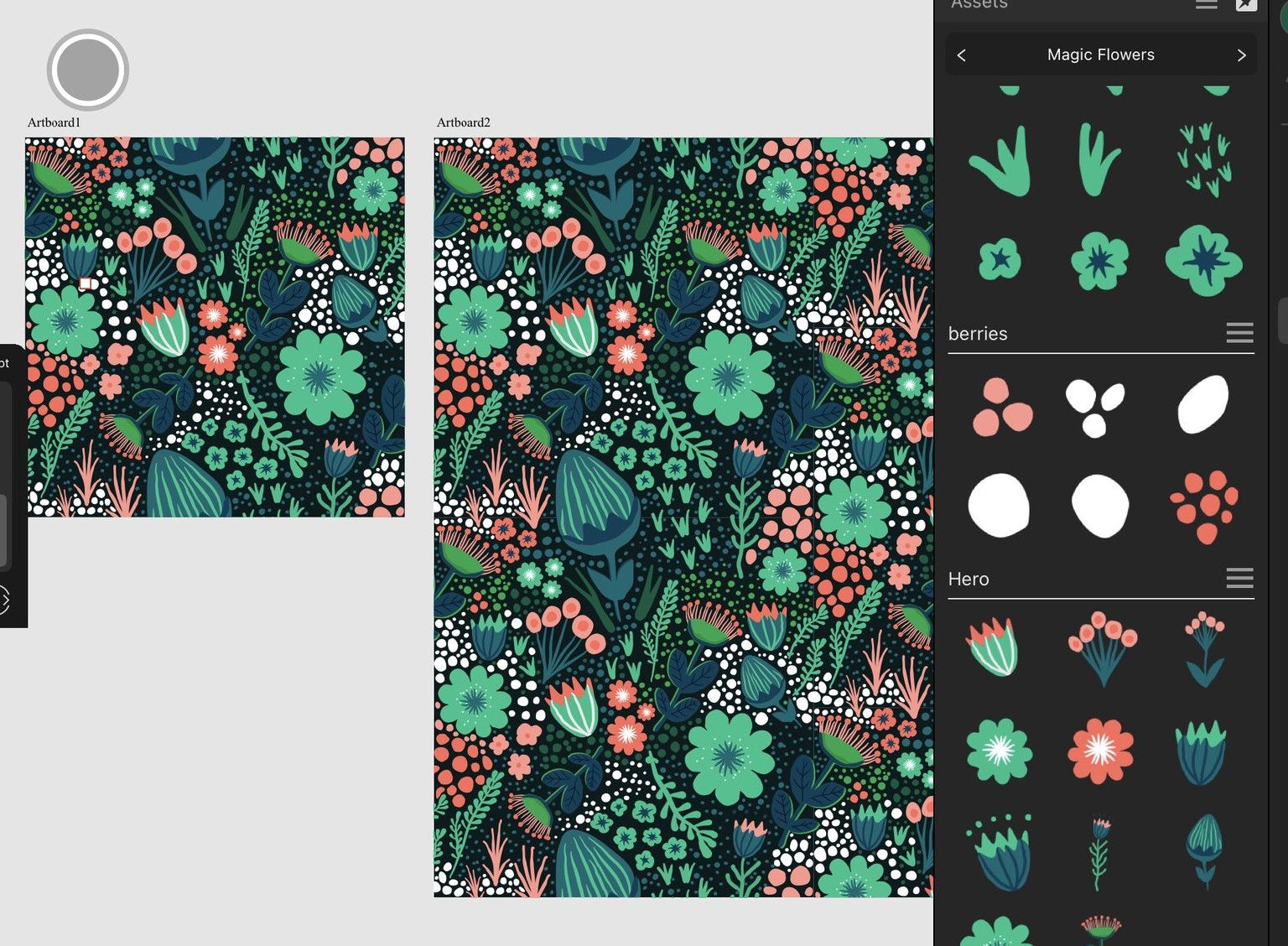
Task: Select the small pink bud stem asset
Action: click(1204, 649)
